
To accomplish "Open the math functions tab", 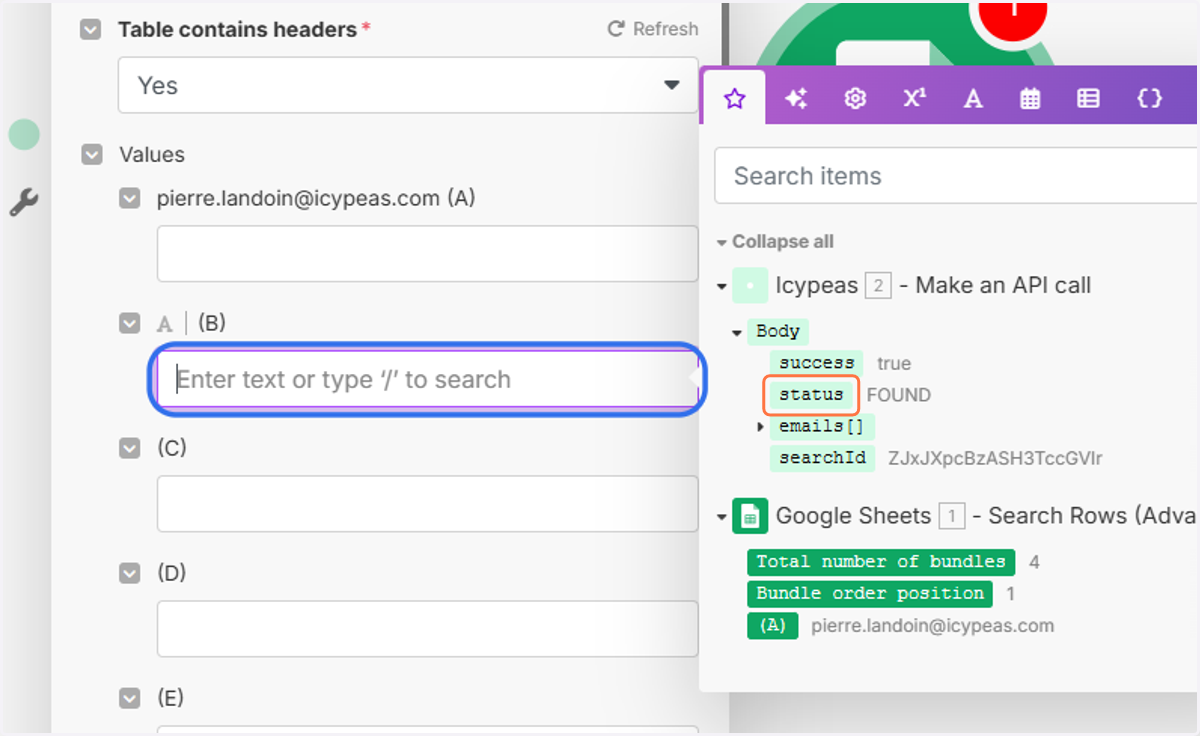I will (914, 98).
